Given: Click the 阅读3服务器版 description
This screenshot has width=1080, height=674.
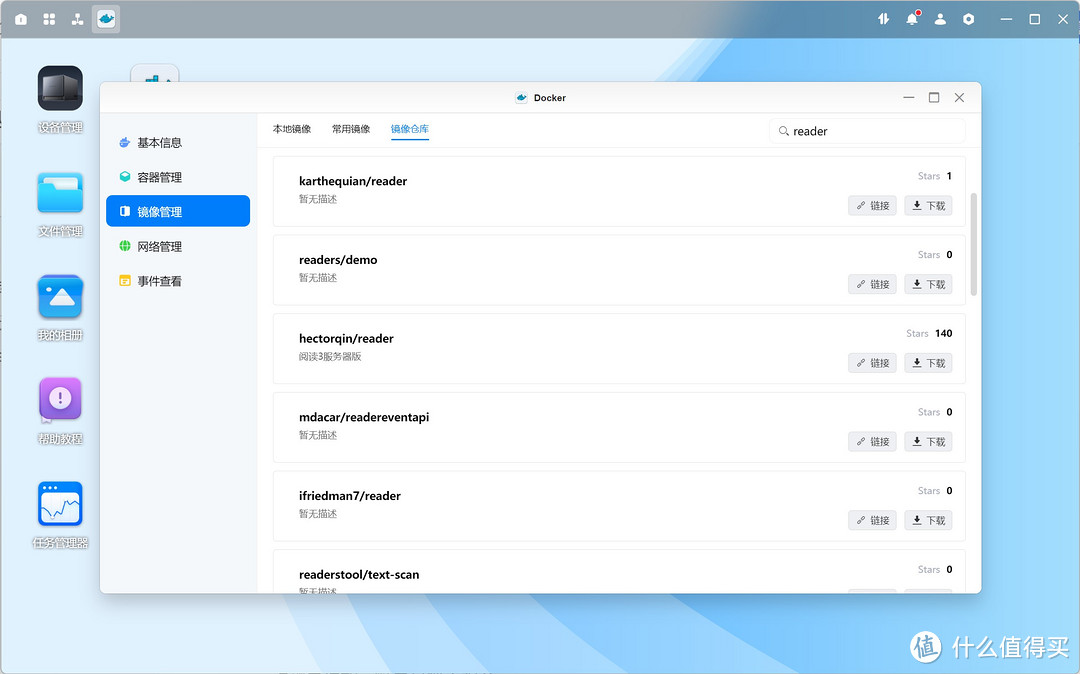Looking at the screenshot, I should [x=330, y=357].
